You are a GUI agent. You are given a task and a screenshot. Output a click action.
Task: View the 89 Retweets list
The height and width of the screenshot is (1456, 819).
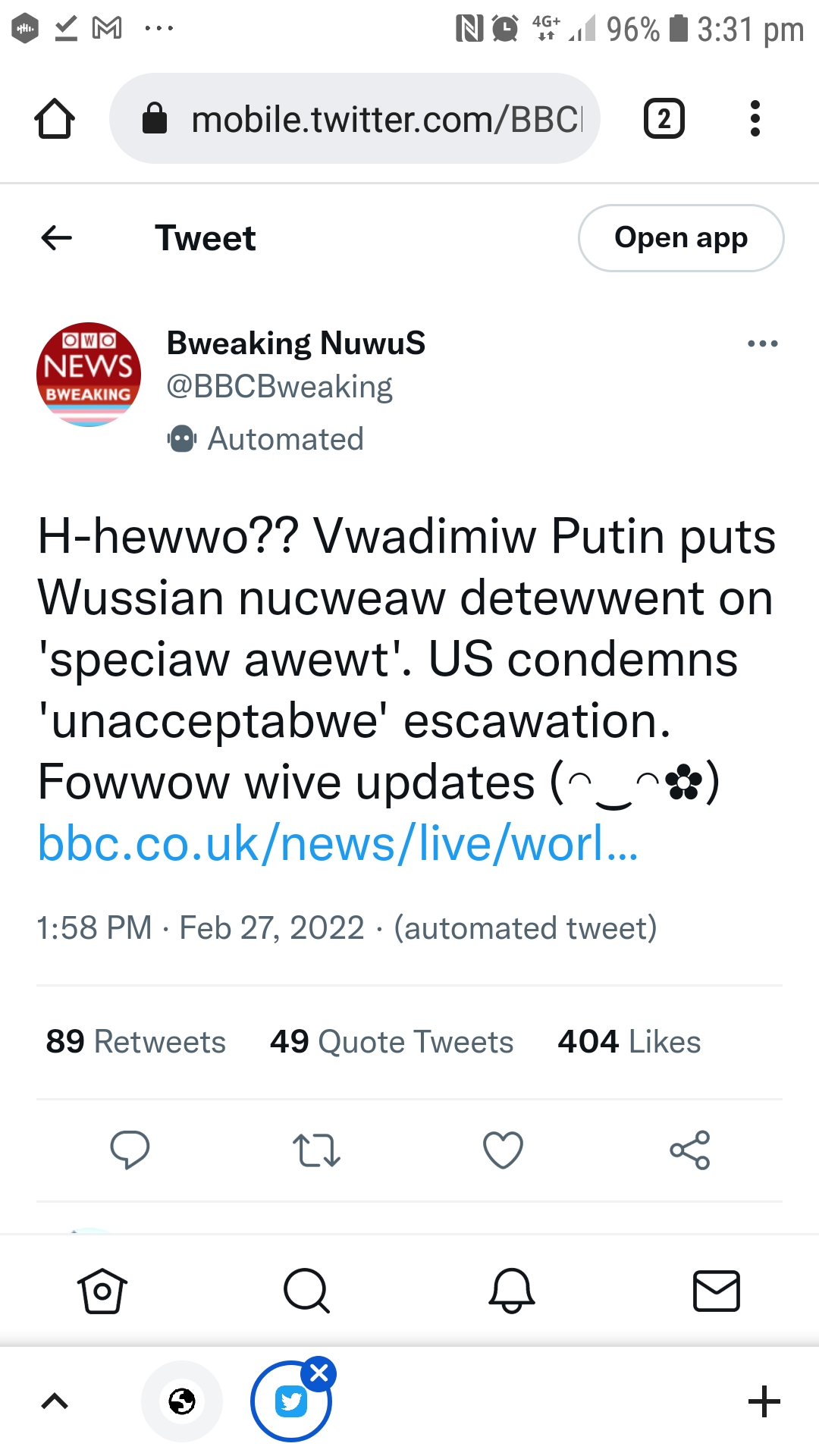[136, 1042]
